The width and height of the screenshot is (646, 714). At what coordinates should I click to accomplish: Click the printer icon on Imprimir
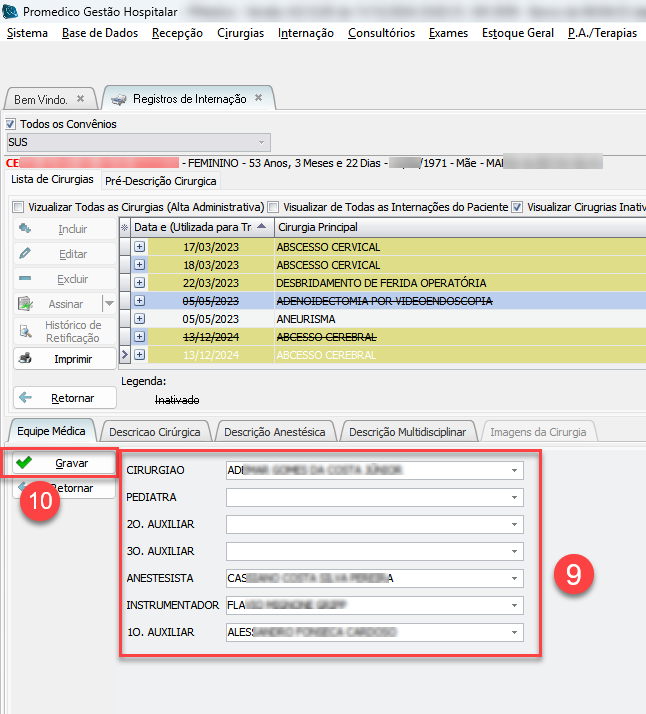coord(27,359)
